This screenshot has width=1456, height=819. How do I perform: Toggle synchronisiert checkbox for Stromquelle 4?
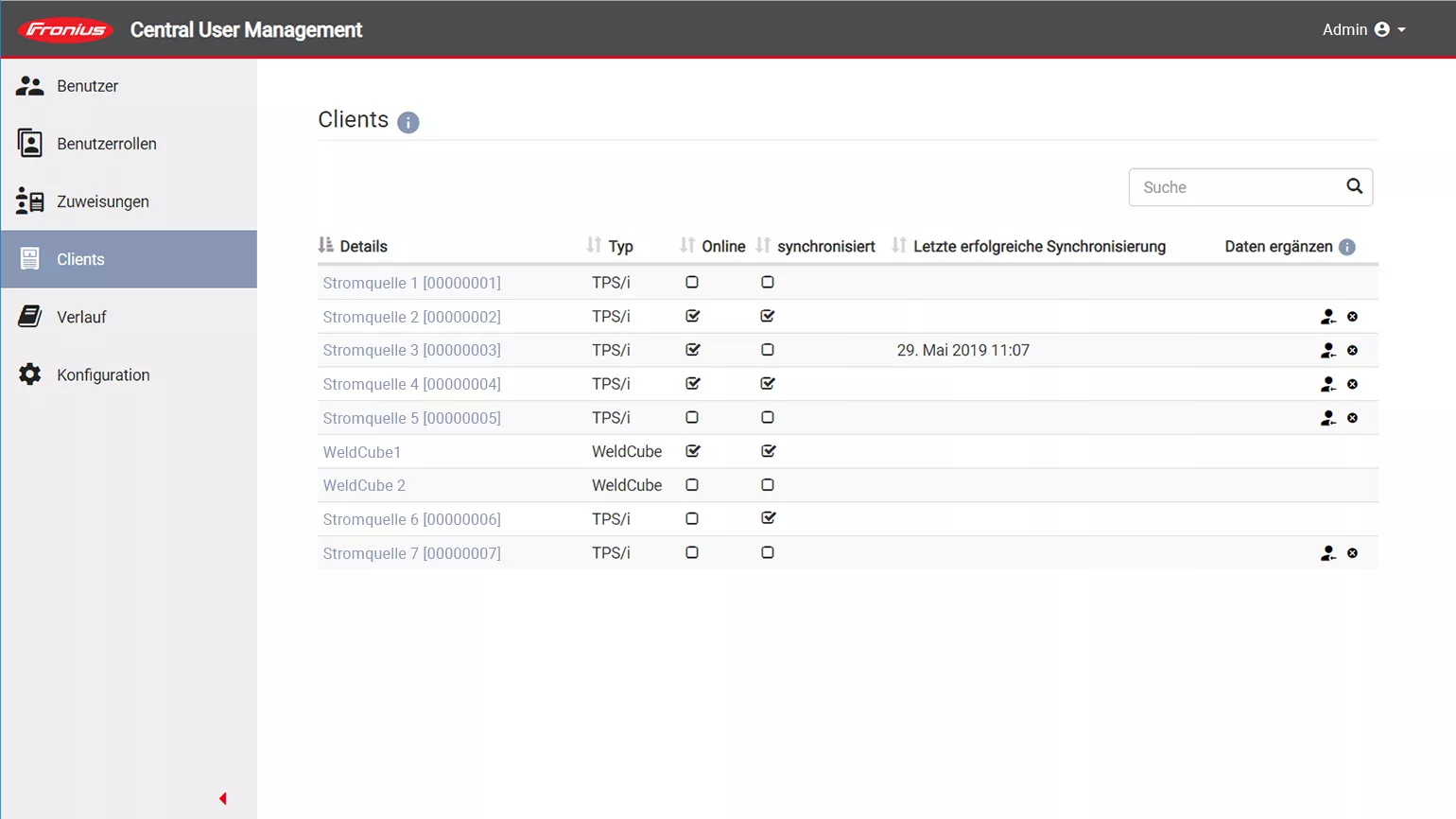pyautogui.click(x=768, y=384)
